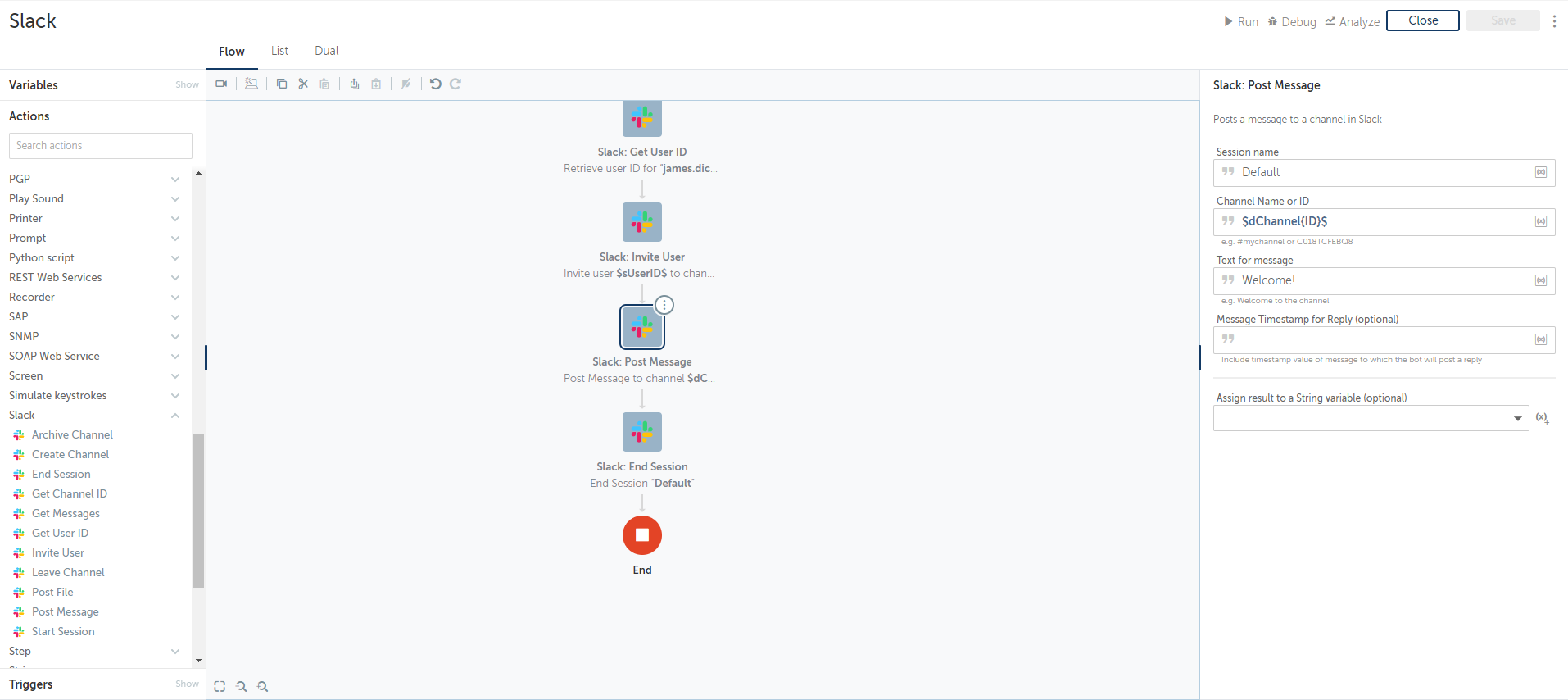Edit the Channel Name or ID field

pos(1384,221)
